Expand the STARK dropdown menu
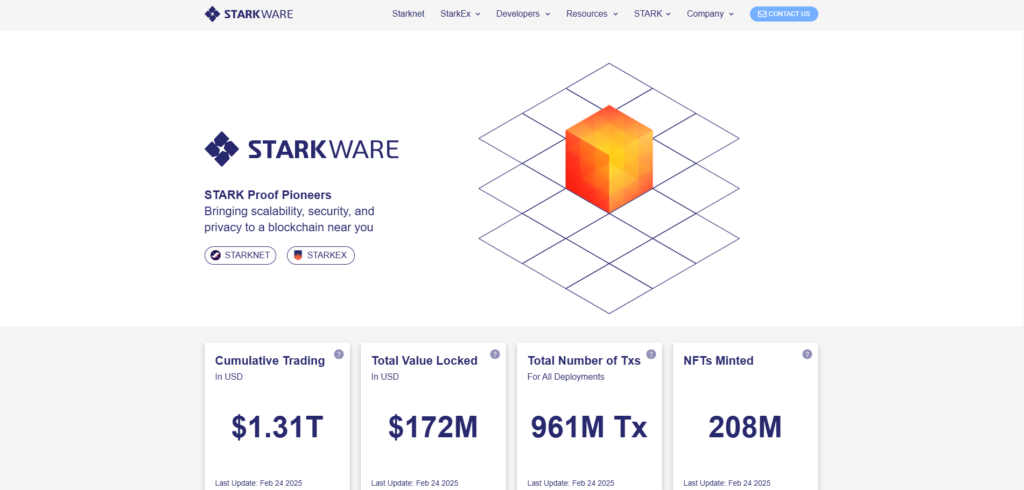Image resolution: width=1024 pixels, height=490 pixels. click(652, 14)
